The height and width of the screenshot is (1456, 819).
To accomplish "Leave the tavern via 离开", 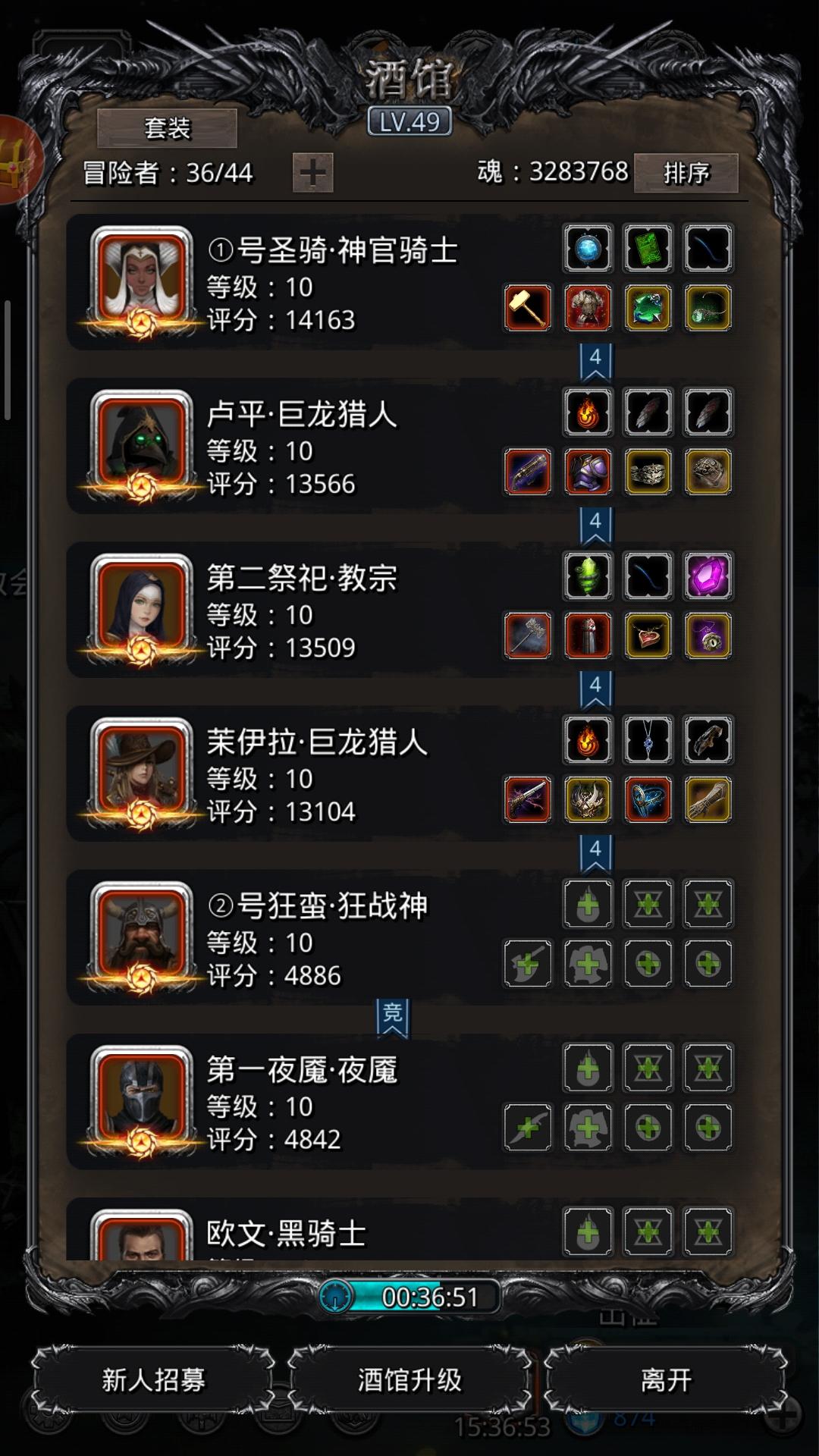I will [x=666, y=1379].
